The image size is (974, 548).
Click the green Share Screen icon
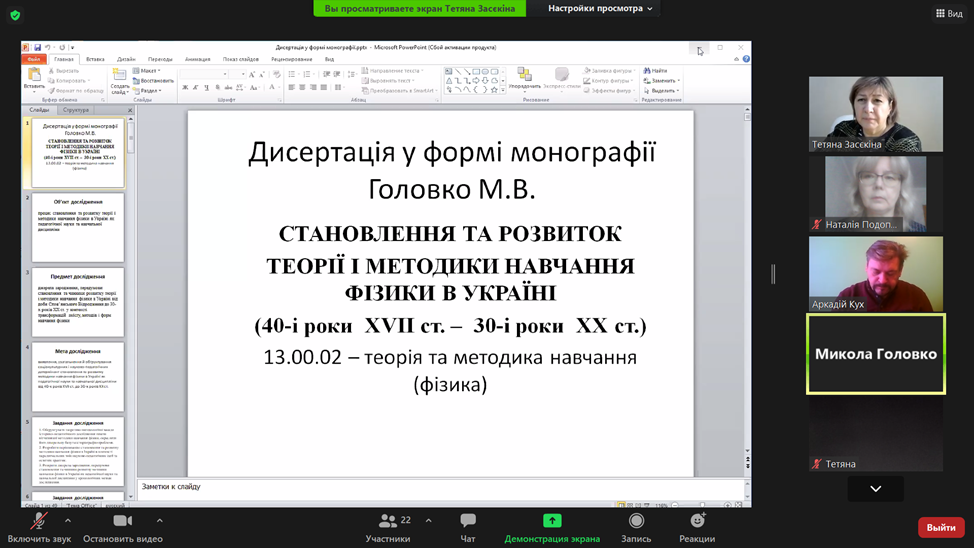click(552, 521)
